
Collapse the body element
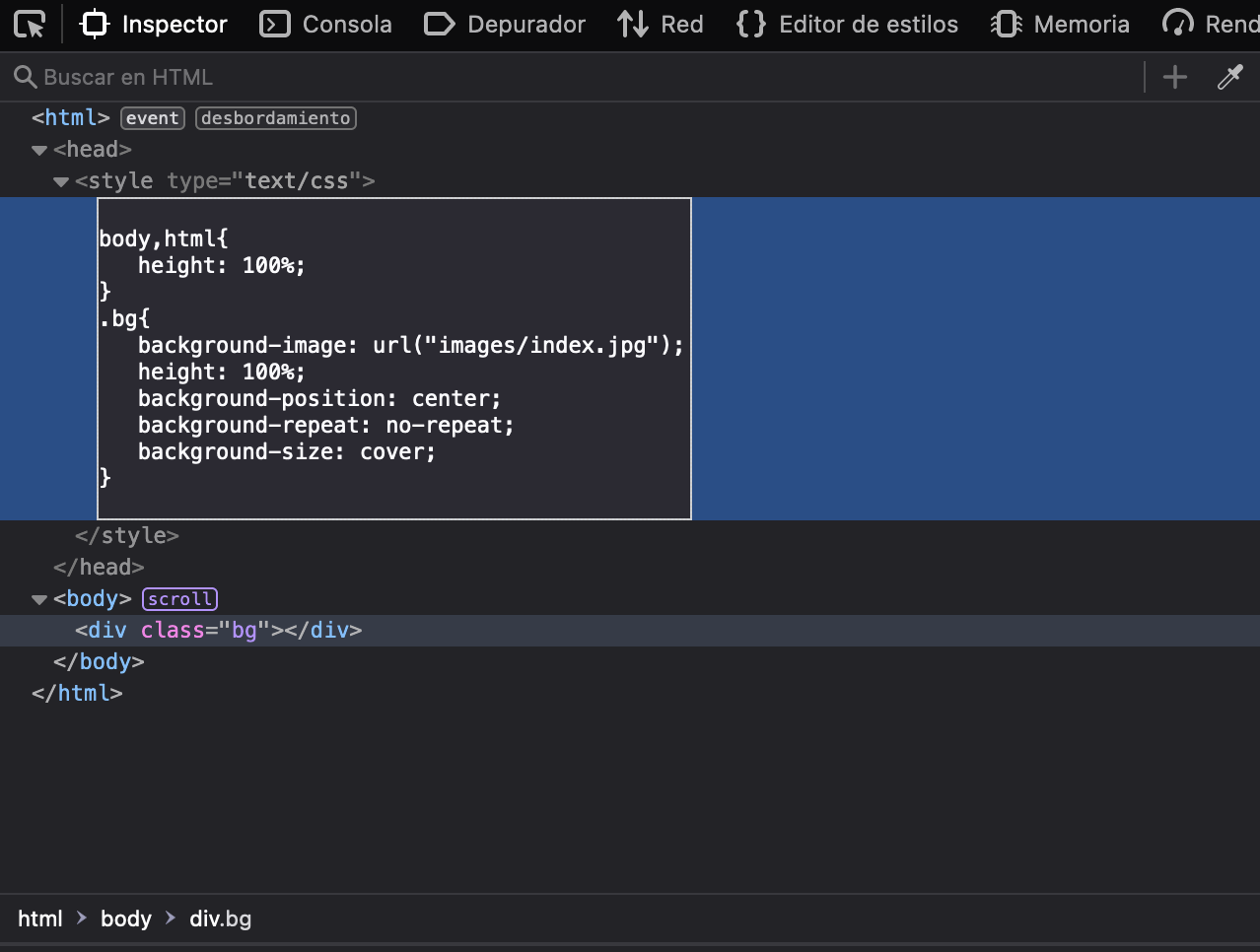(x=39, y=599)
